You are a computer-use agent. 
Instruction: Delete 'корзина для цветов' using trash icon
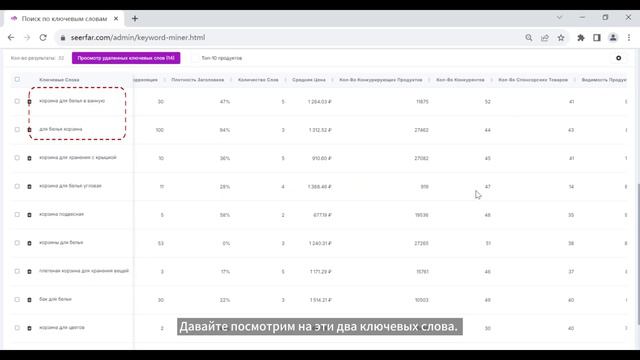pyautogui.click(x=29, y=328)
